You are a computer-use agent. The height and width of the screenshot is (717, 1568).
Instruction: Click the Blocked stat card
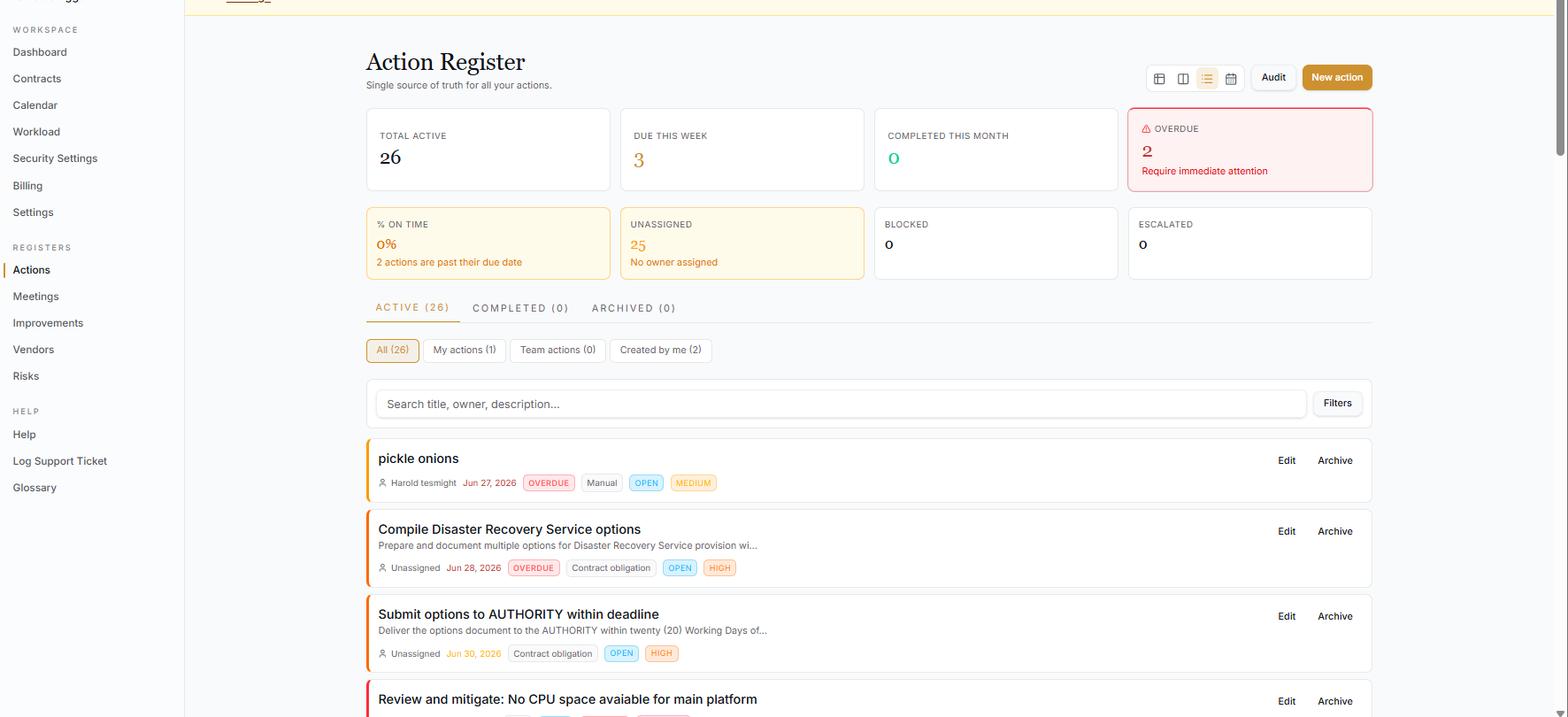click(x=996, y=243)
